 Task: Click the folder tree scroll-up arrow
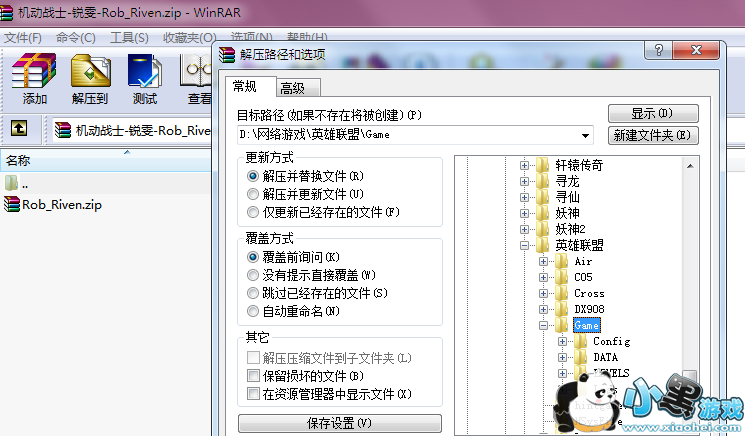(x=690, y=166)
